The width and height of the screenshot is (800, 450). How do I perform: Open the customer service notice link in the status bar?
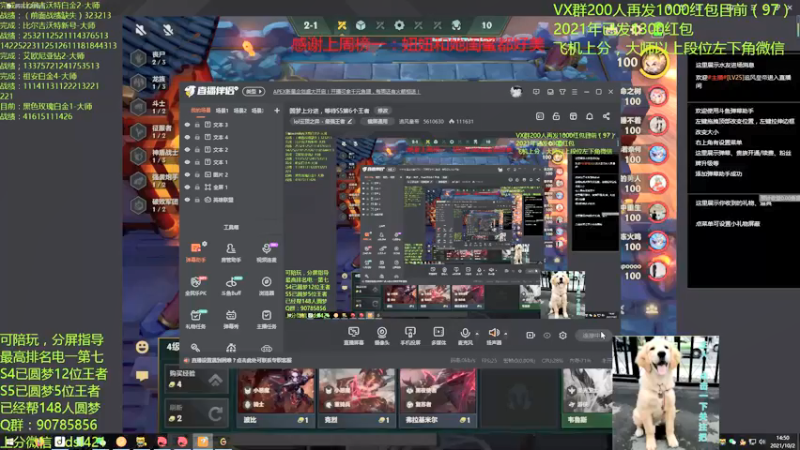(240, 360)
